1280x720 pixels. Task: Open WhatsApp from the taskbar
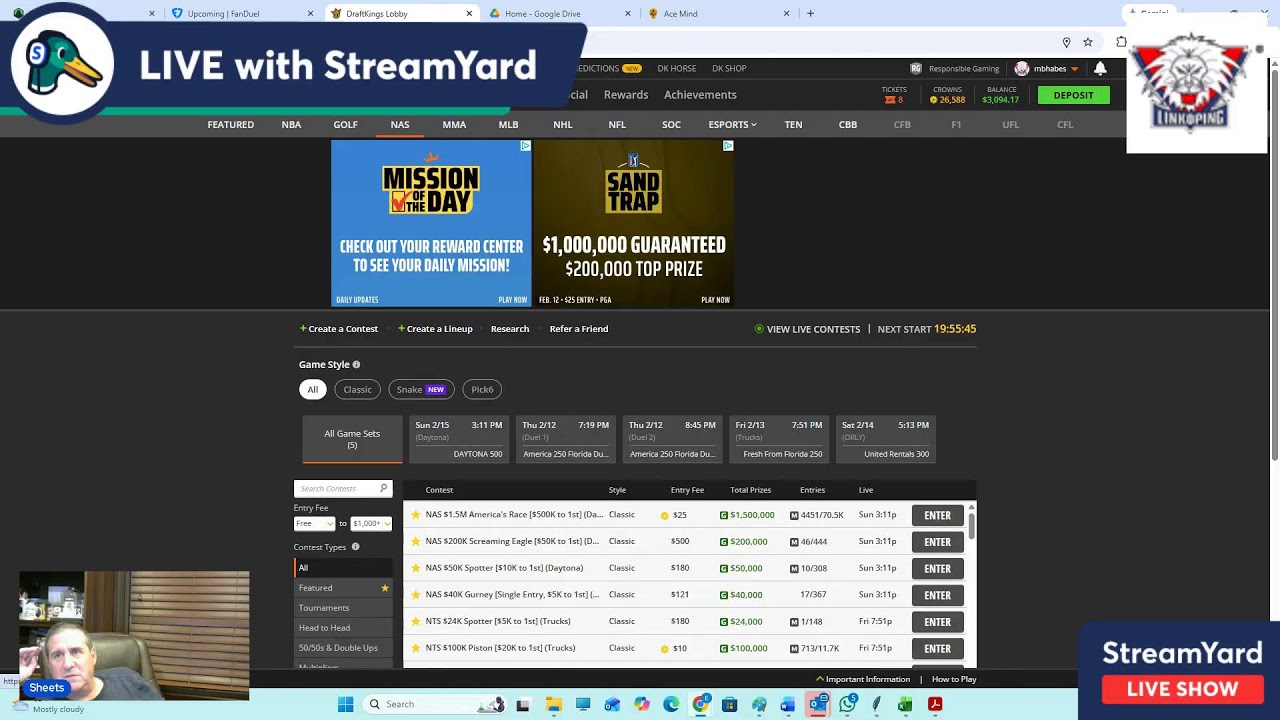tap(848, 704)
